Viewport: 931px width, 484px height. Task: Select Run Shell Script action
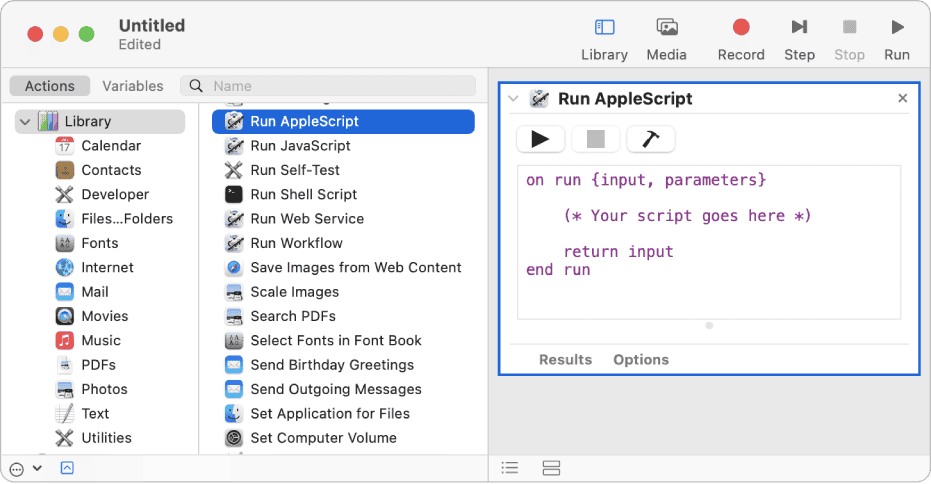[x=303, y=194]
